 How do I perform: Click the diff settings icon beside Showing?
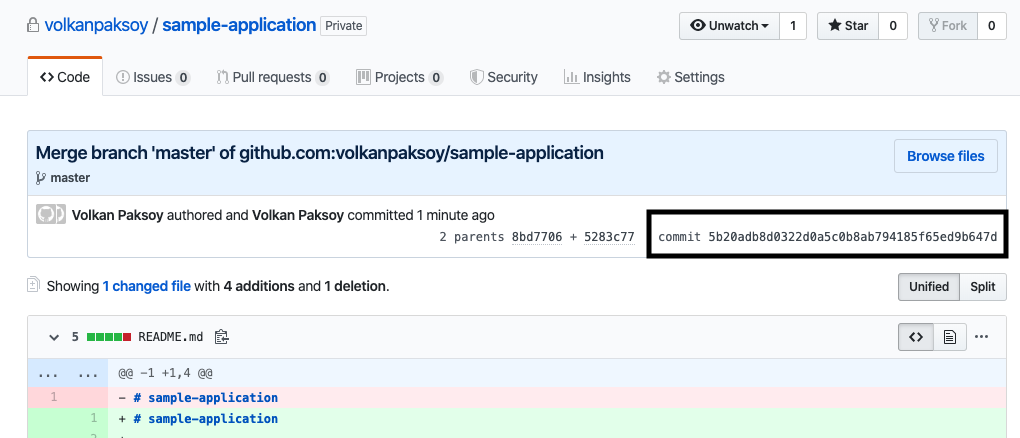(x=34, y=286)
